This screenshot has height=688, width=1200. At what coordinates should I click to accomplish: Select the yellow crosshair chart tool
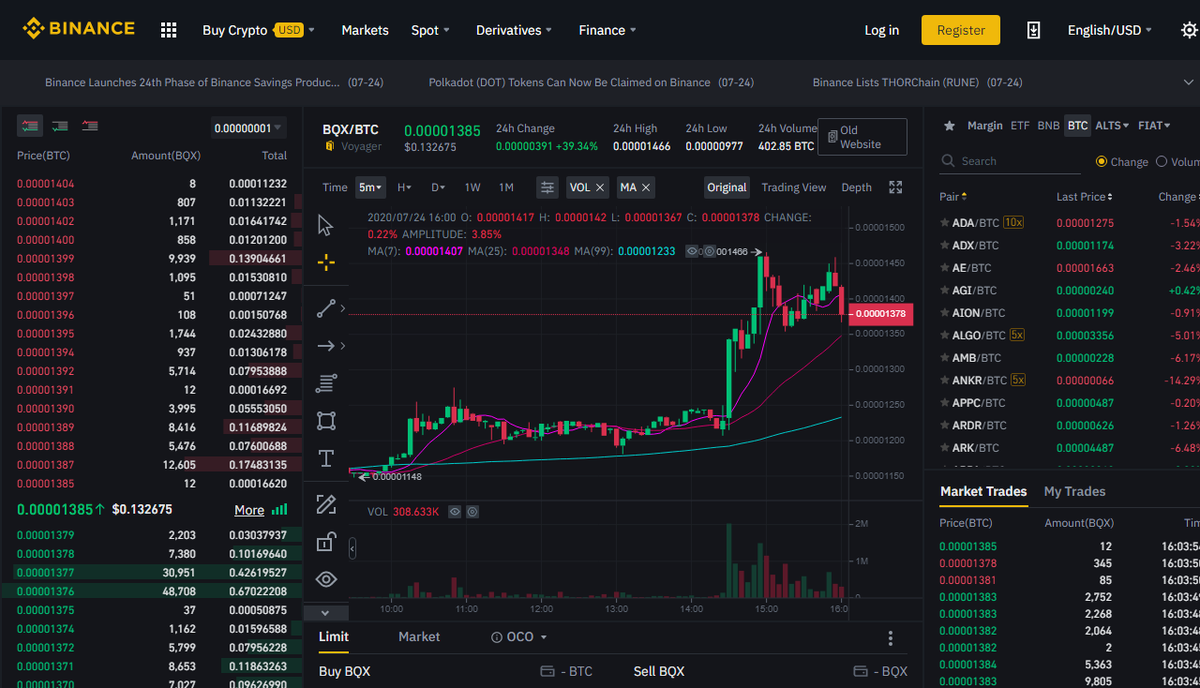click(x=326, y=263)
